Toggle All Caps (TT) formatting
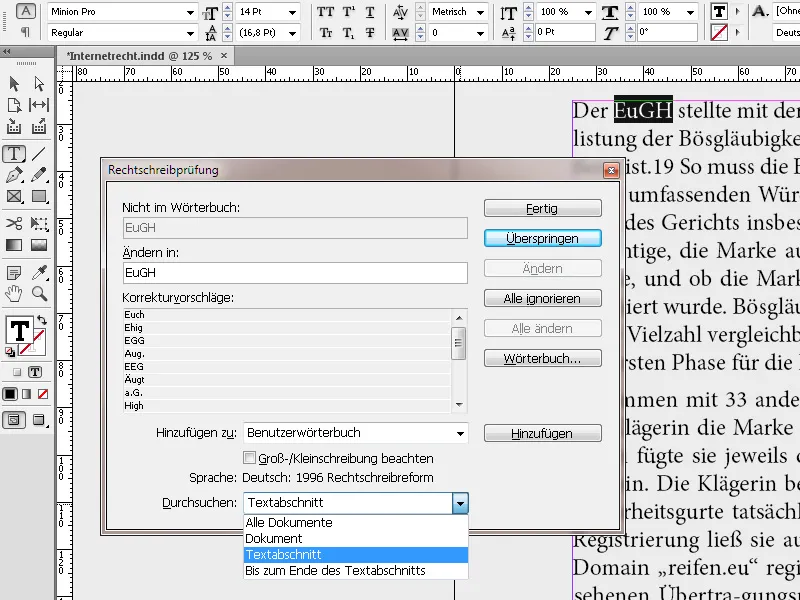 (325, 12)
